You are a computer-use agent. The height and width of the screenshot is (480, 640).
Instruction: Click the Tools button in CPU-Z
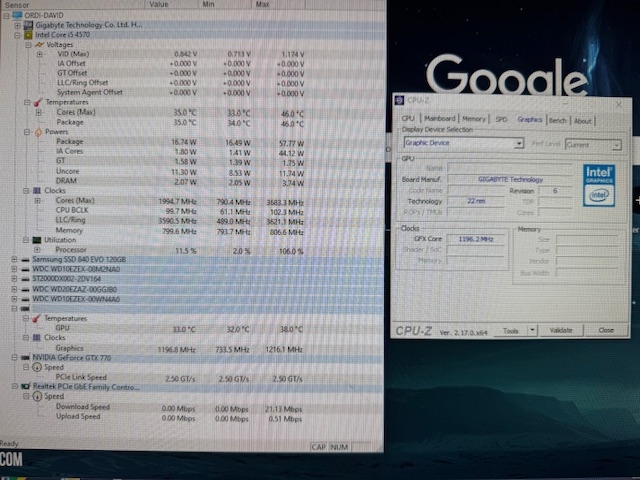pyautogui.click(x=510, y=331)
